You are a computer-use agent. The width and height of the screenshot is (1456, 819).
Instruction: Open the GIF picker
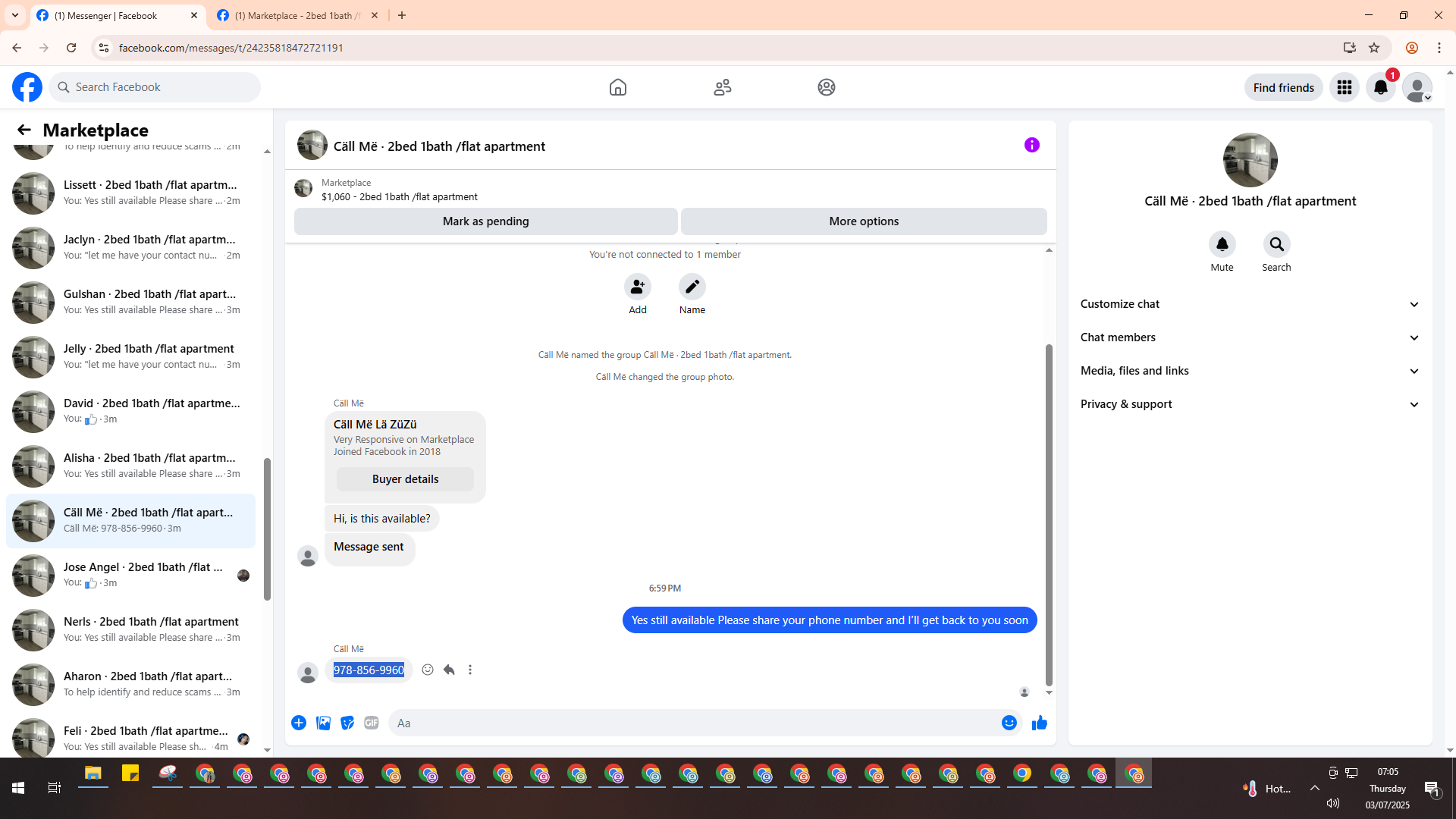click(x=372, y=723)
